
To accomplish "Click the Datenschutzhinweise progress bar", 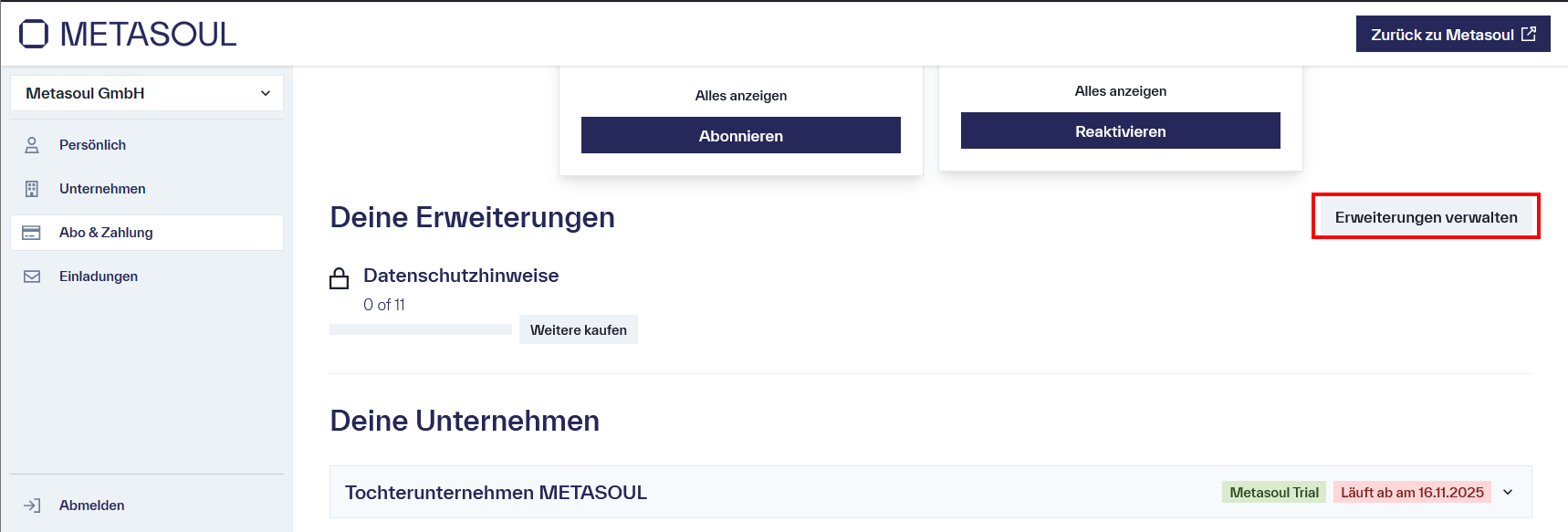I will (420, 328).
